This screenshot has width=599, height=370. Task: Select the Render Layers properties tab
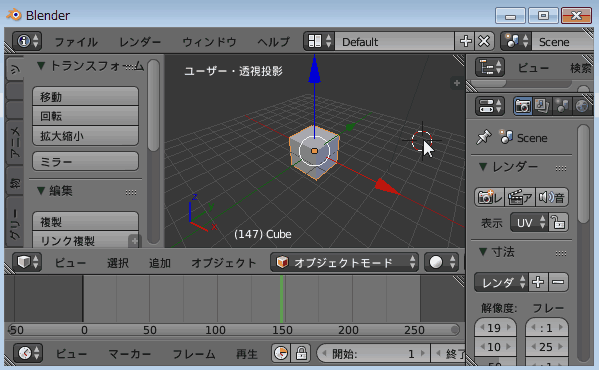[542, 106]
